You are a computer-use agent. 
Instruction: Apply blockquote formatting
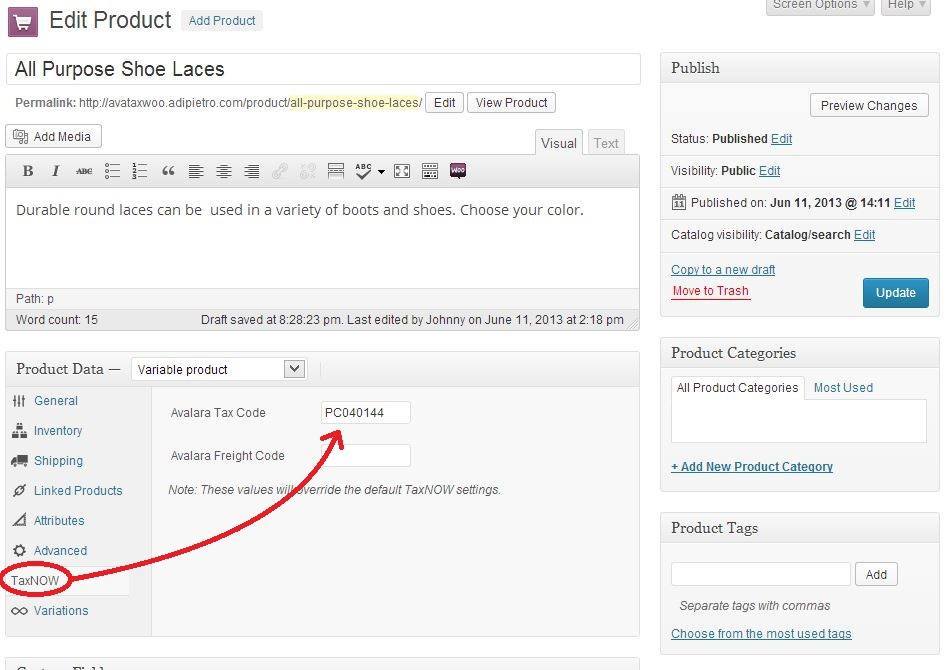click(x=168, y=171)
